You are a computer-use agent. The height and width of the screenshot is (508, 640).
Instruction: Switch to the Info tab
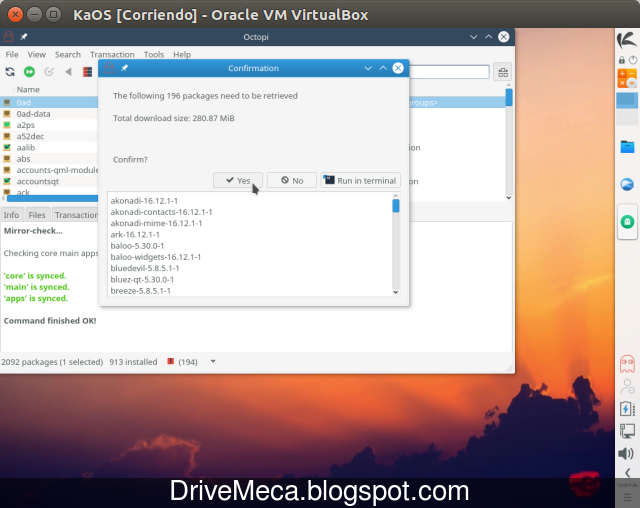tap(11, 215)
